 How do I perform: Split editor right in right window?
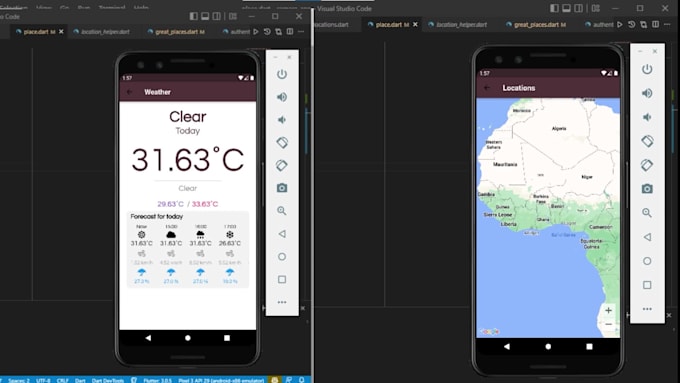coord(655,25)
